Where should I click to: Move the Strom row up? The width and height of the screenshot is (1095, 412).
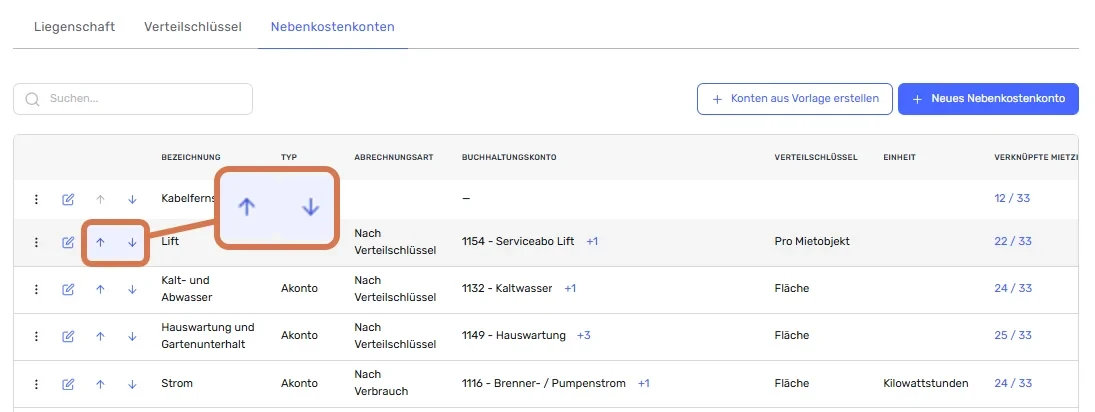pos(100,384)
